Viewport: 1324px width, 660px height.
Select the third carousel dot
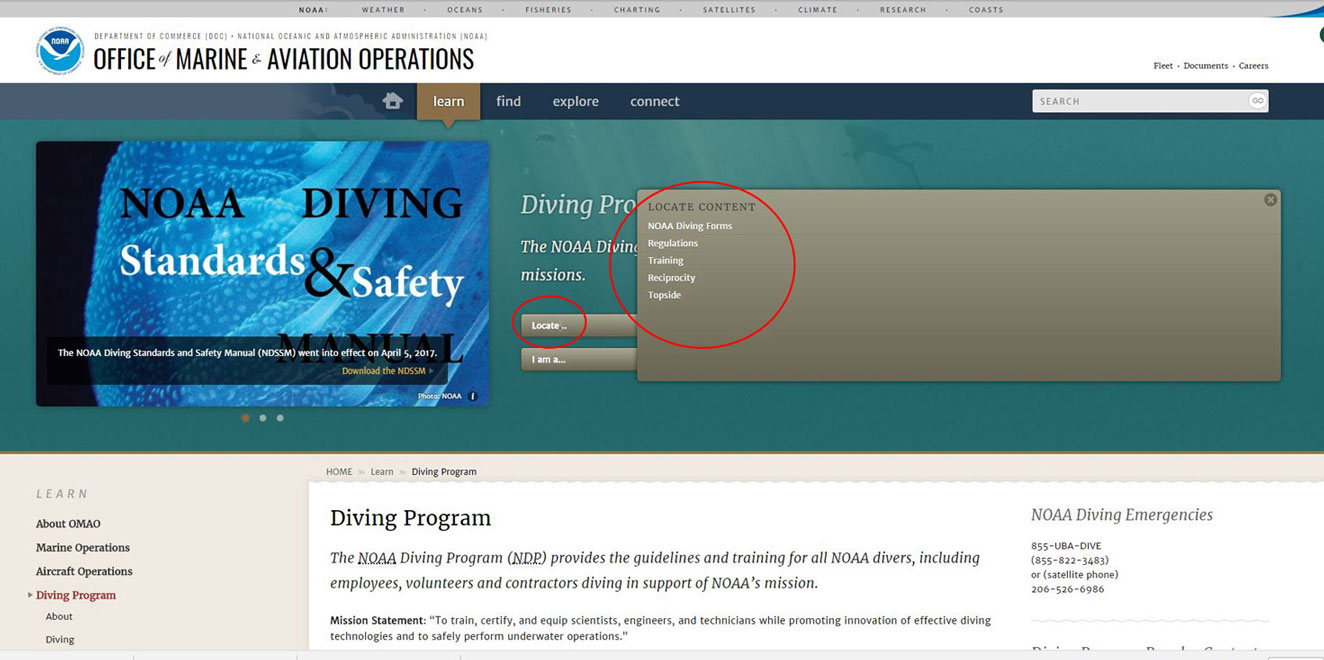[280, 418]
